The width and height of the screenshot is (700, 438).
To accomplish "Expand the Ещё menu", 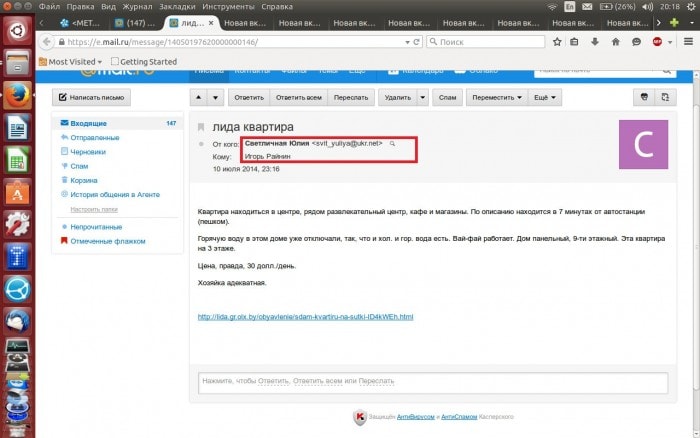I will pyautogui.click(x=546, y=98).
